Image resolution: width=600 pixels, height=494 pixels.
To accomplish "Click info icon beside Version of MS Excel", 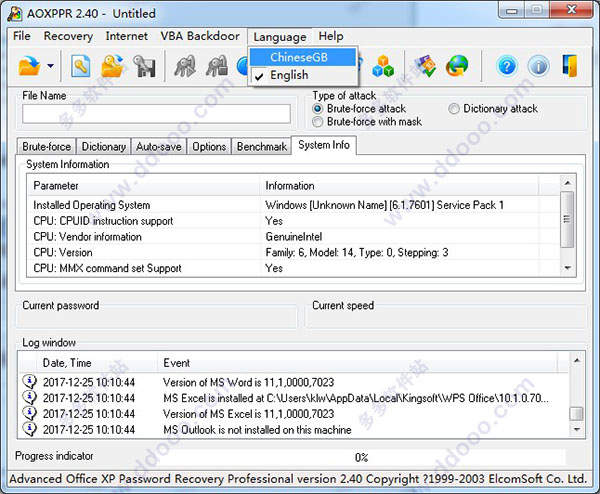I will point(29,413).
